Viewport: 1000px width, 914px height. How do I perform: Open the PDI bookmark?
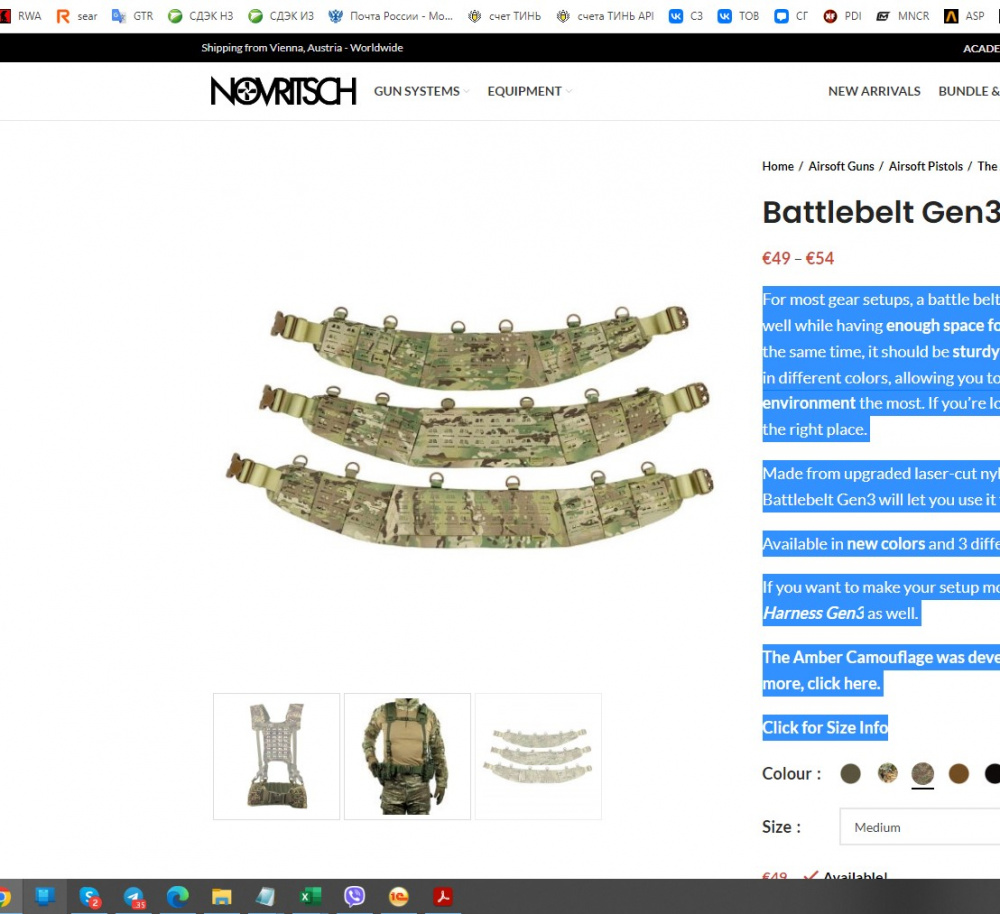click(x=842, y=16)
